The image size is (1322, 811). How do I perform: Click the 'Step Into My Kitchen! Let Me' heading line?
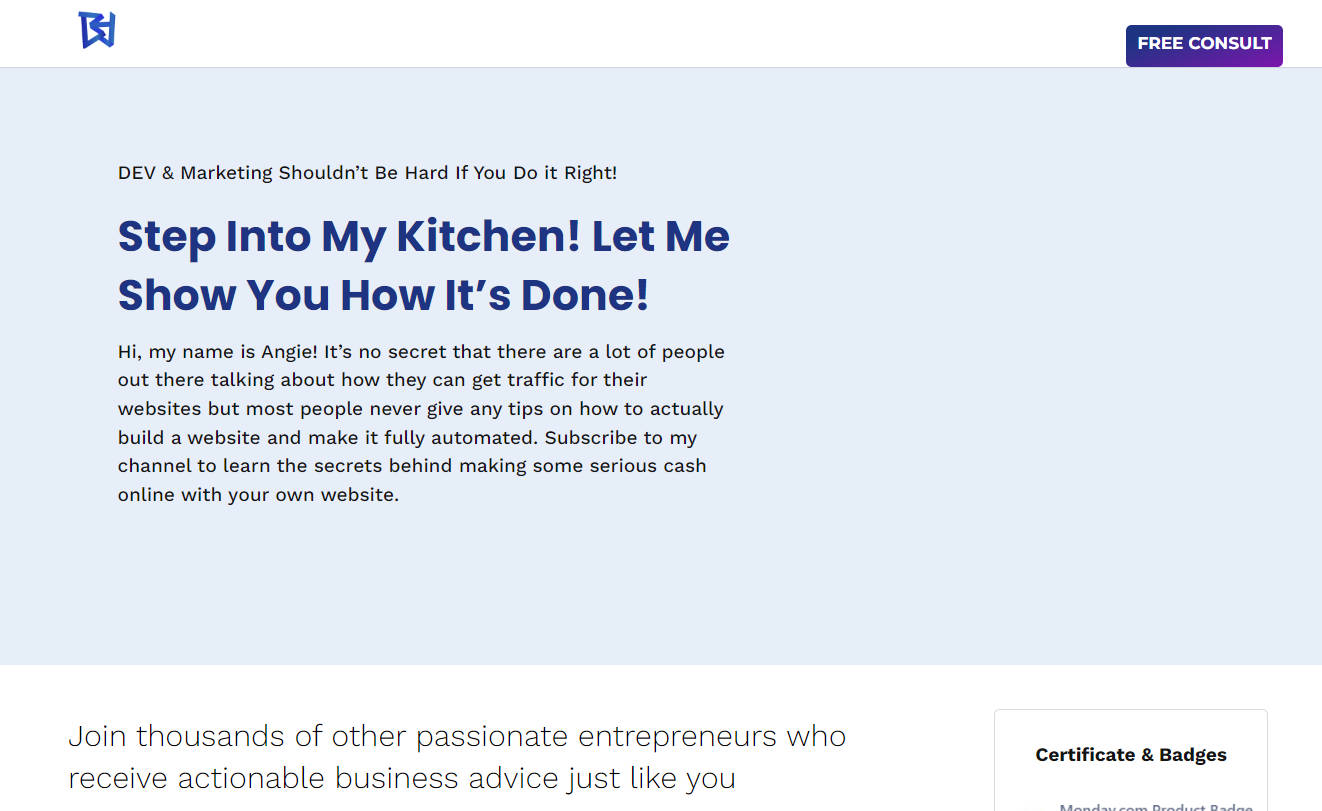point(424,237)
